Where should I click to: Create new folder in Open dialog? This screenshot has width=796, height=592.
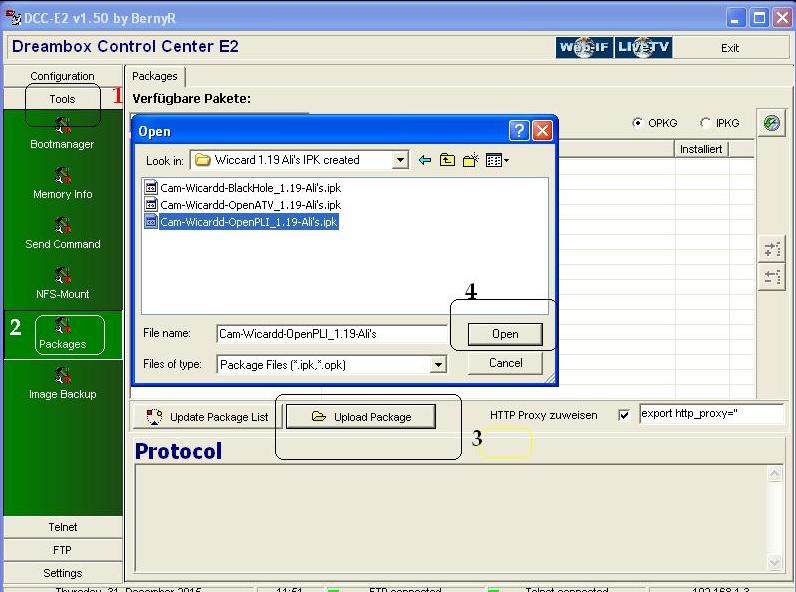tap(471, 160)
